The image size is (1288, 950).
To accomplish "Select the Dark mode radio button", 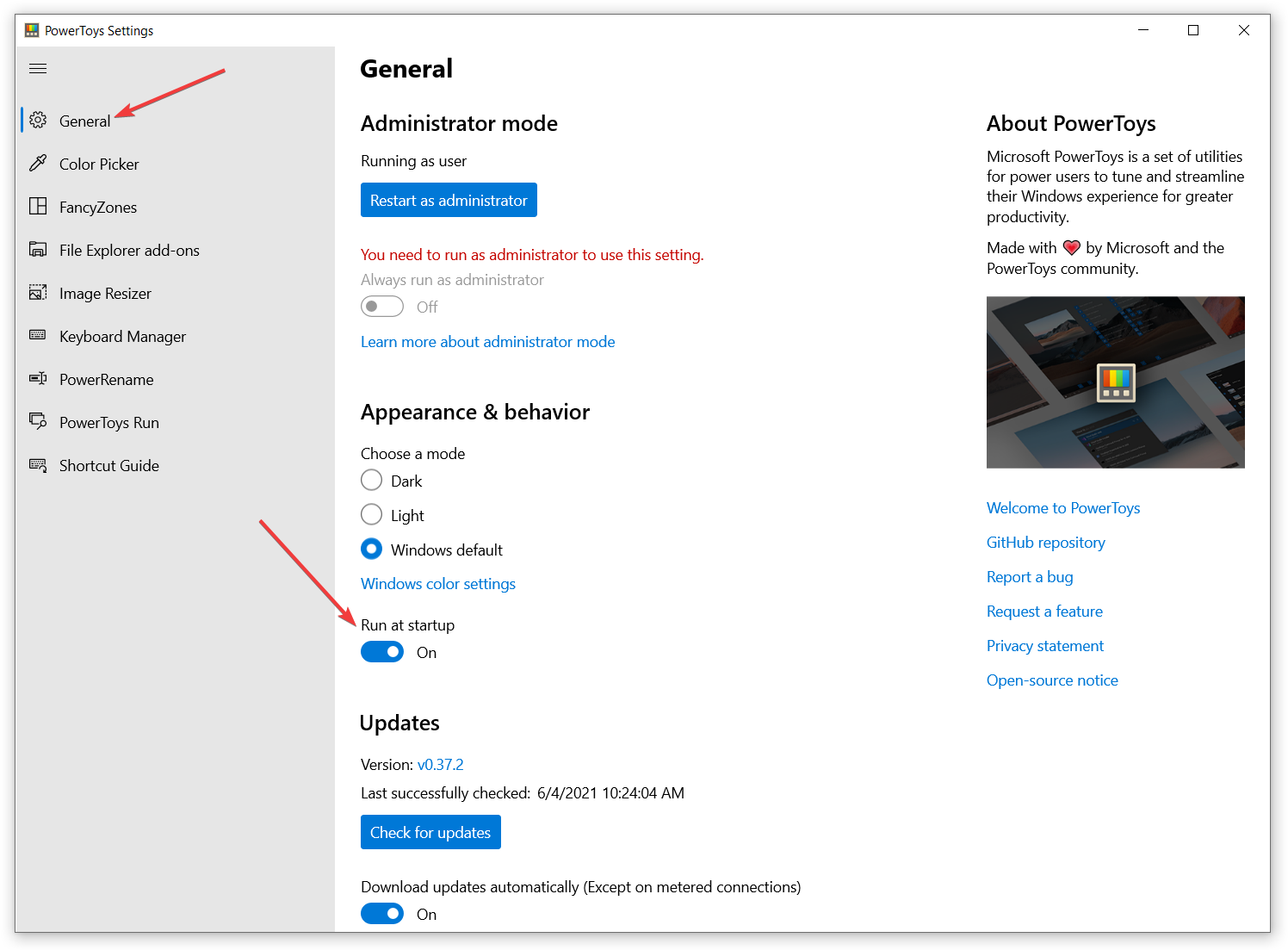I will (x=371, y=480).
